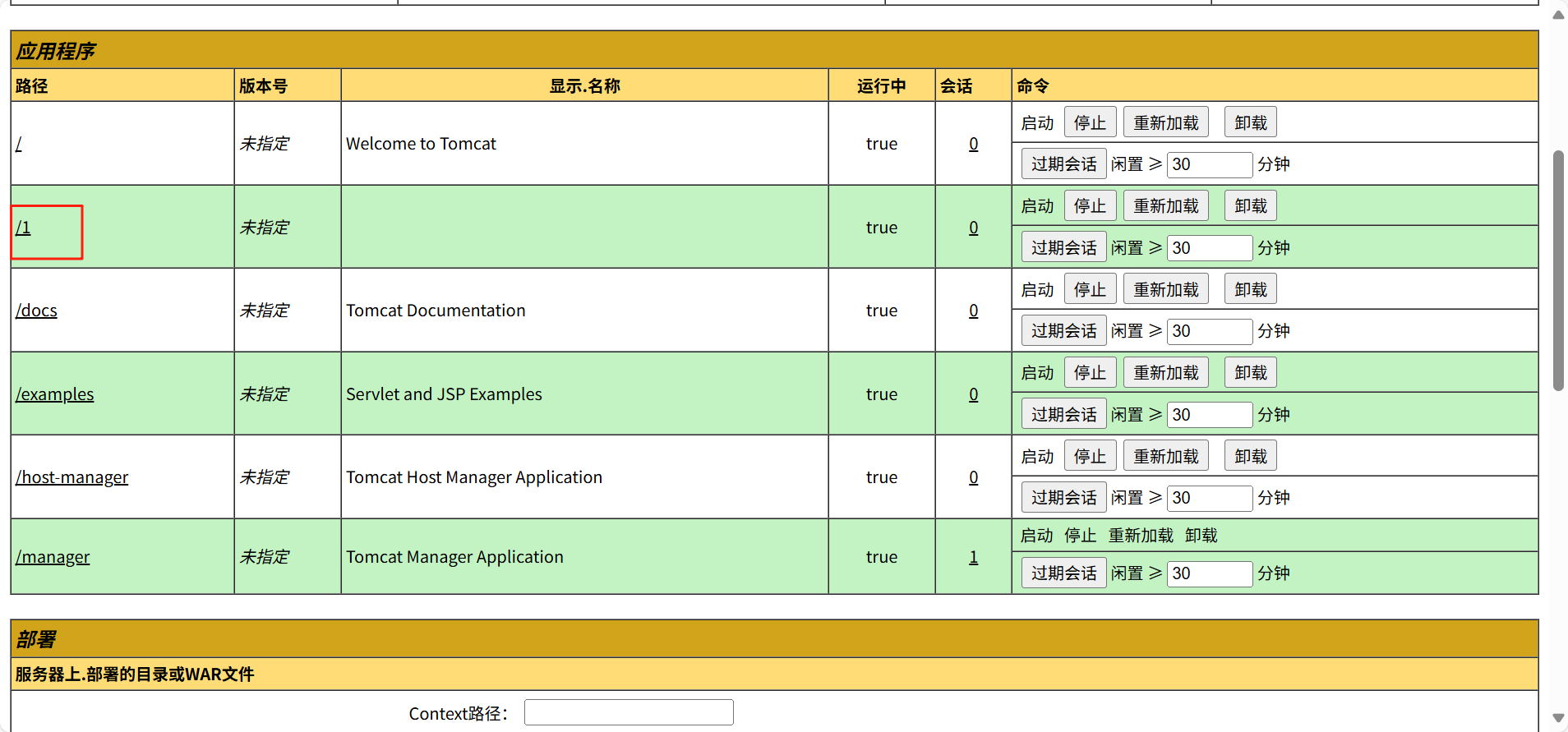Open sessions count for Servlet and JSP Examples
Image resolution: width=1568 pixels, height=732 pixels.
tap(974, 394)
